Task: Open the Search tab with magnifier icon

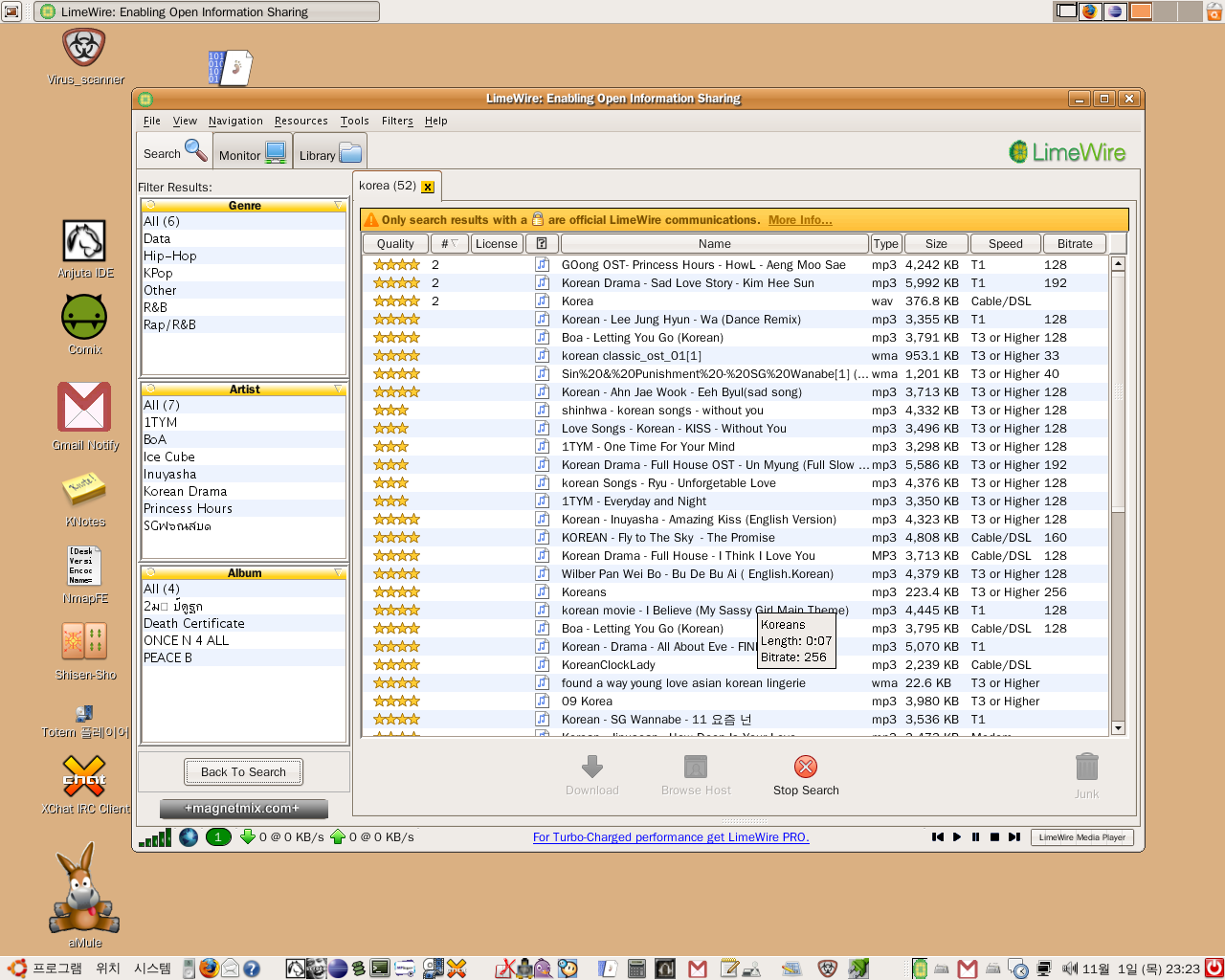Action: tap(174, 151)
